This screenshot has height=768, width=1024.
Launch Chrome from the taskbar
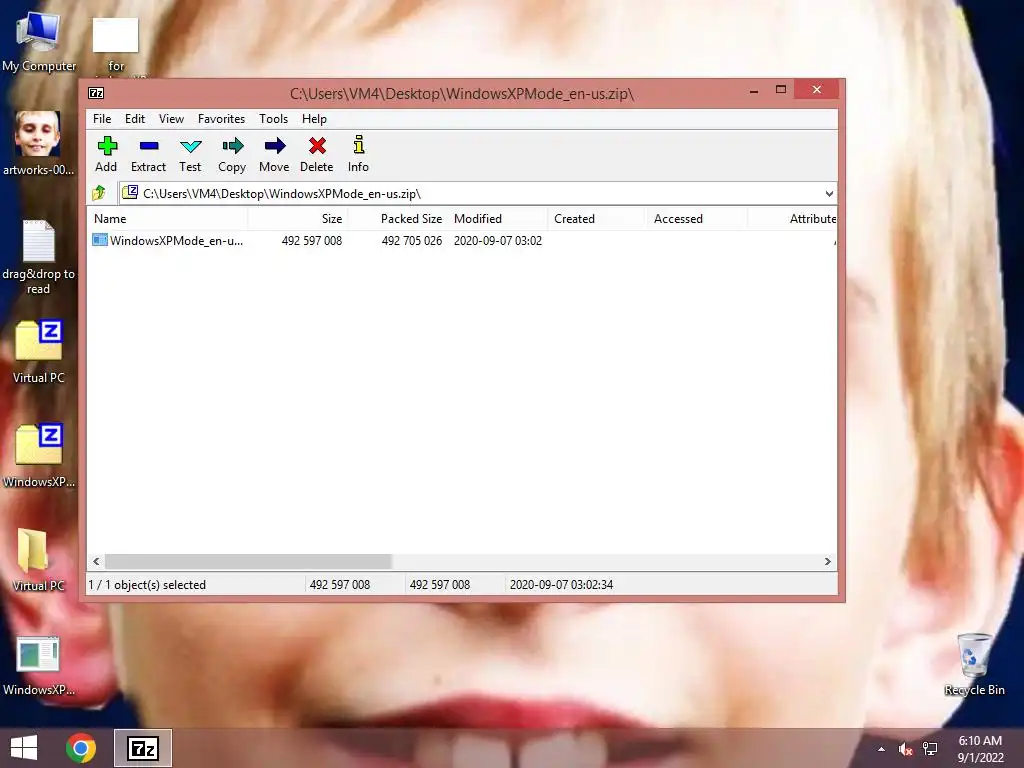click(x=81, y=748)
